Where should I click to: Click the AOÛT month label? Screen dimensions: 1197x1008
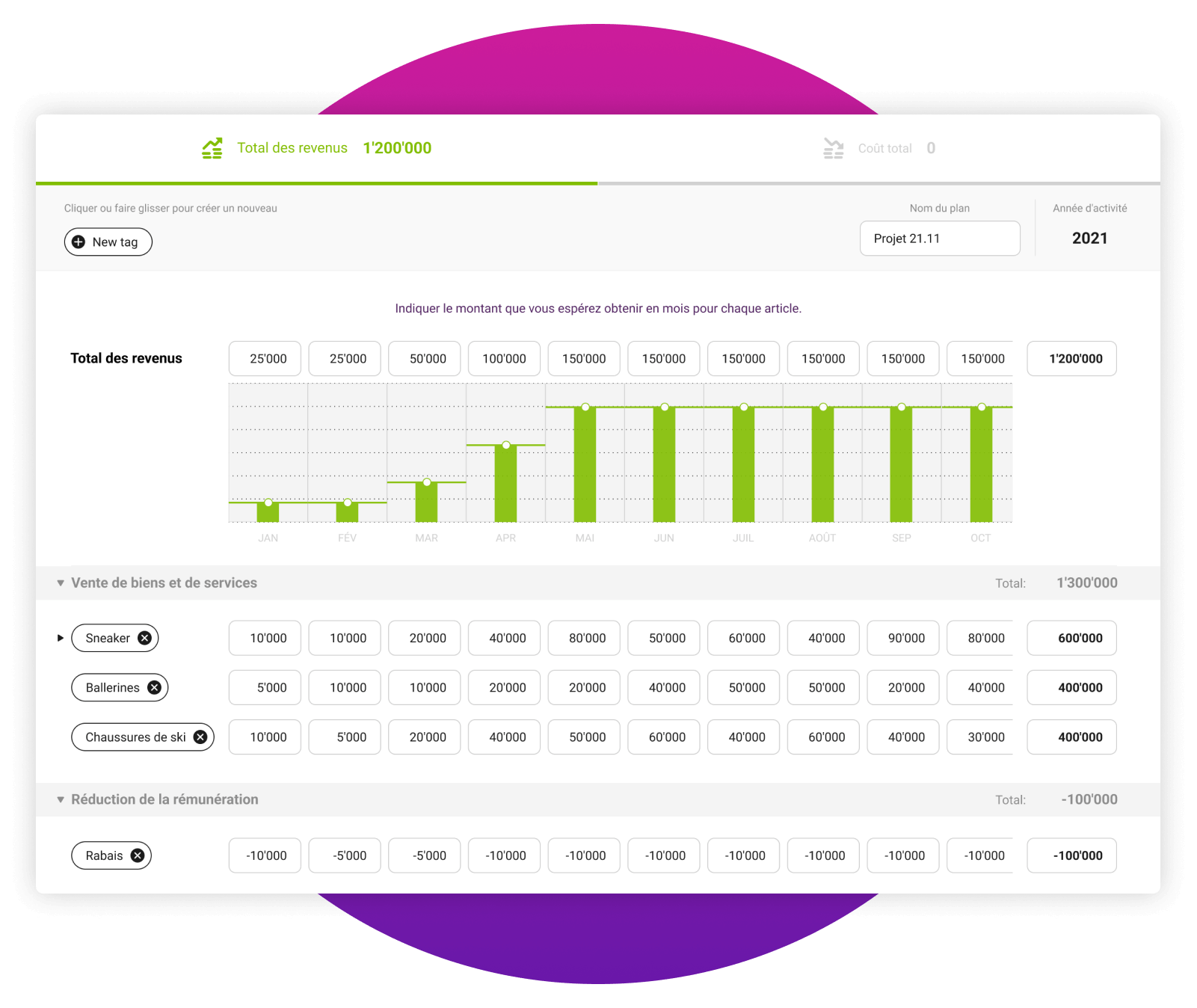pos(822,538)
